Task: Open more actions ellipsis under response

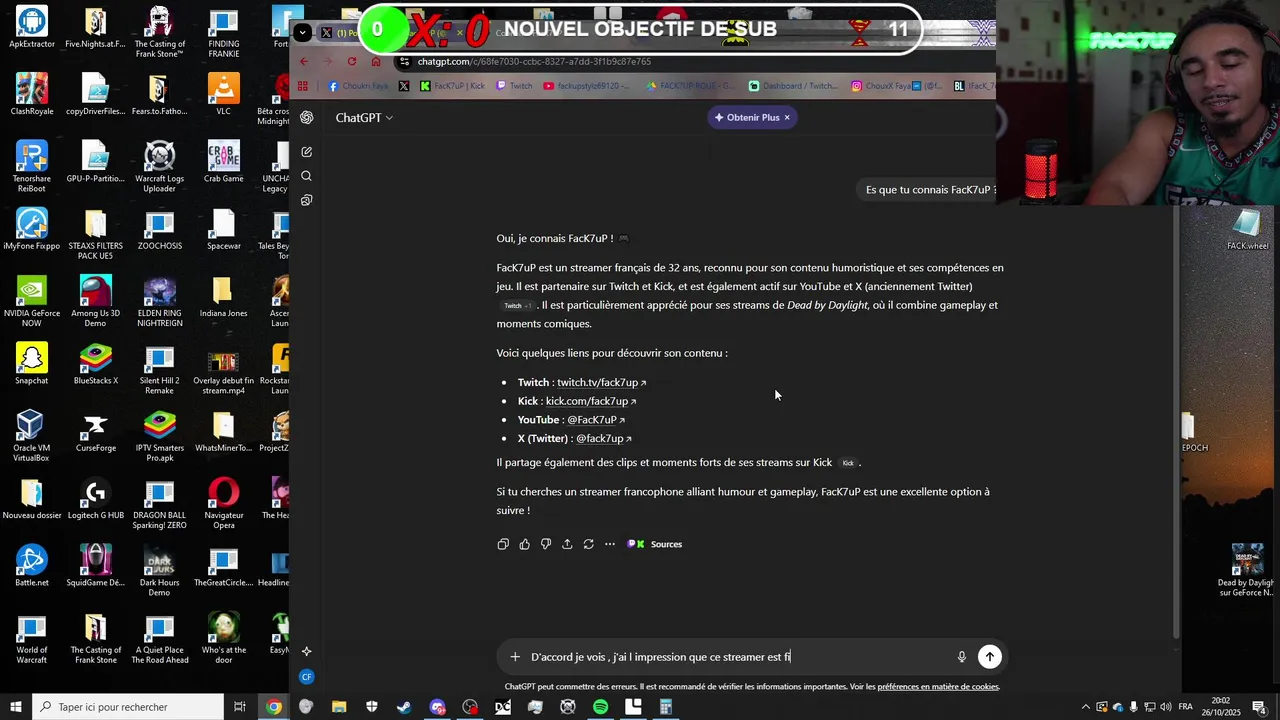Action: click(610, 544)
